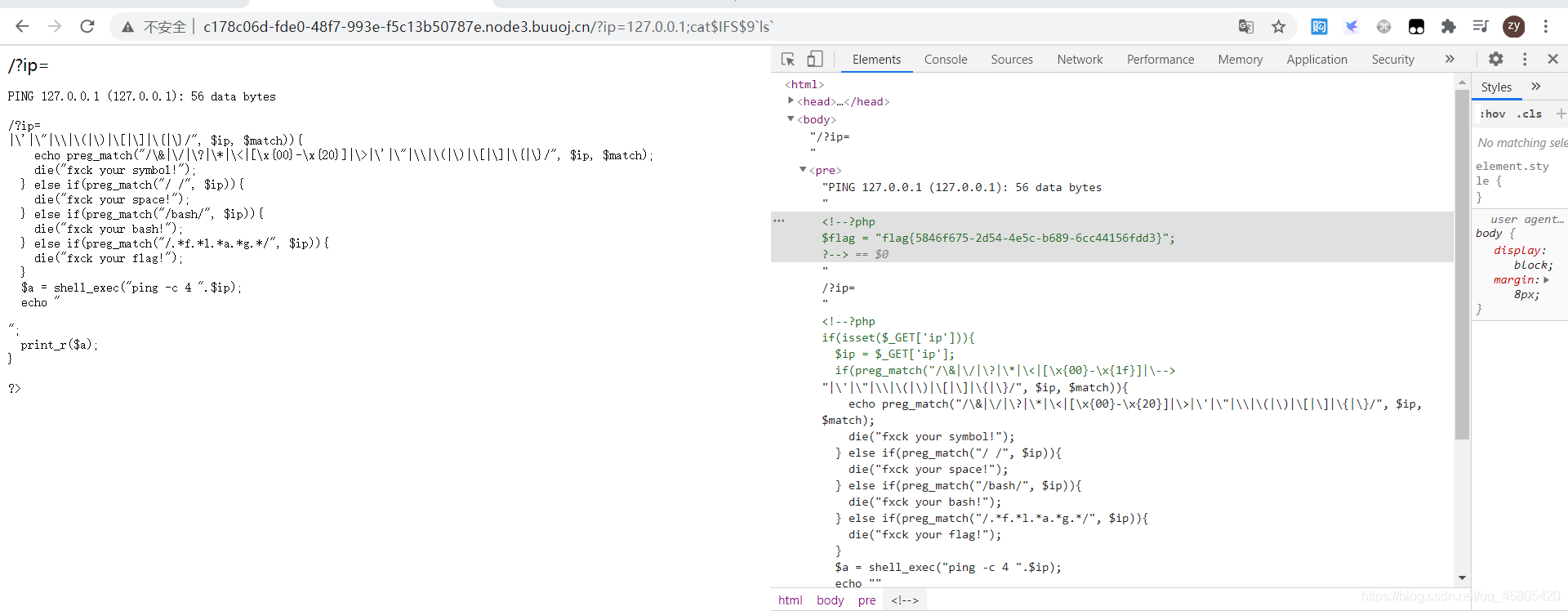
Task: Bookmark this page with the star
Action: (1279, 27)
